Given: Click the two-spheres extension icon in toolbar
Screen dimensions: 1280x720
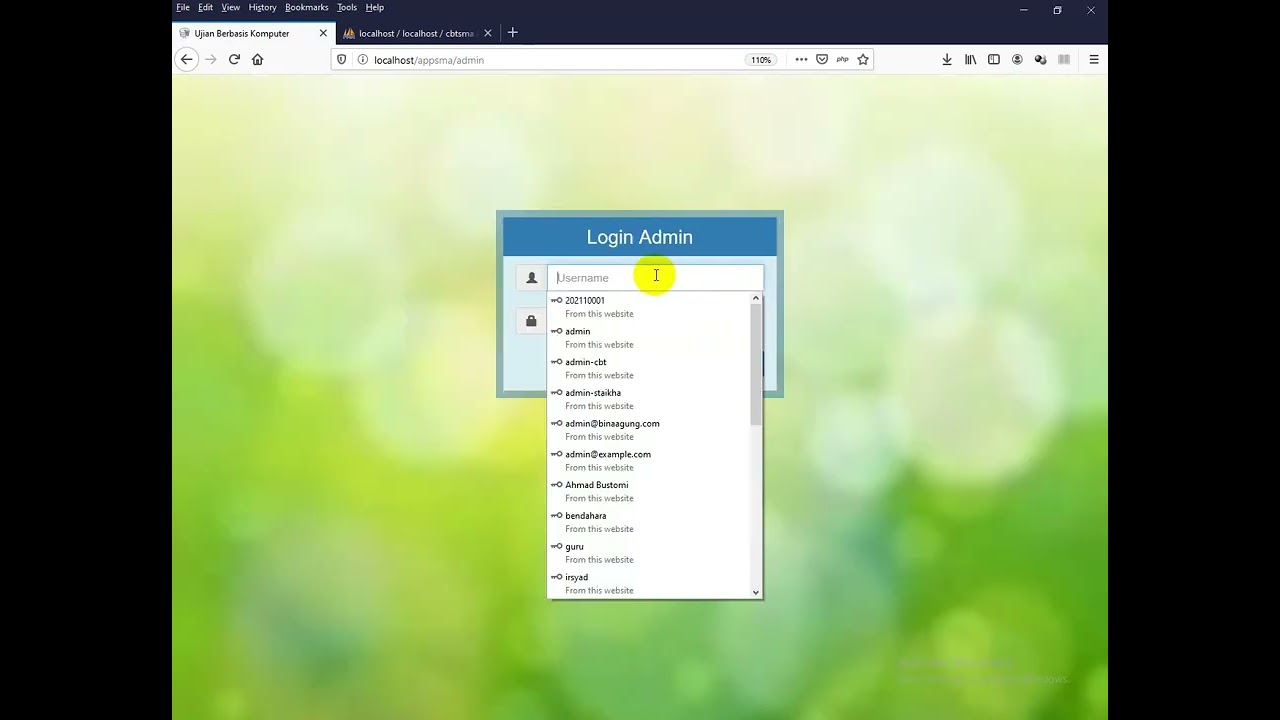Looking at the screenshot, I should [1040, 60].
